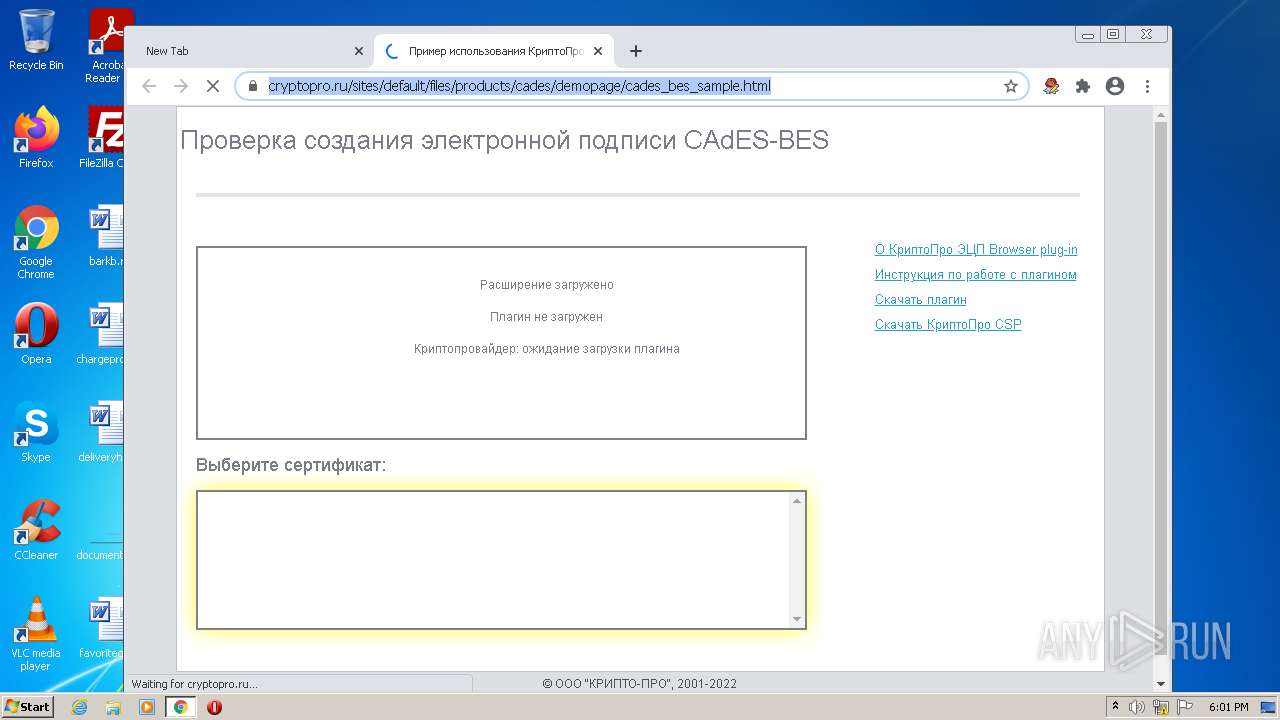
Task: Open the CryptoPro extension icon in toolbar
Action: pos(1051,86)
